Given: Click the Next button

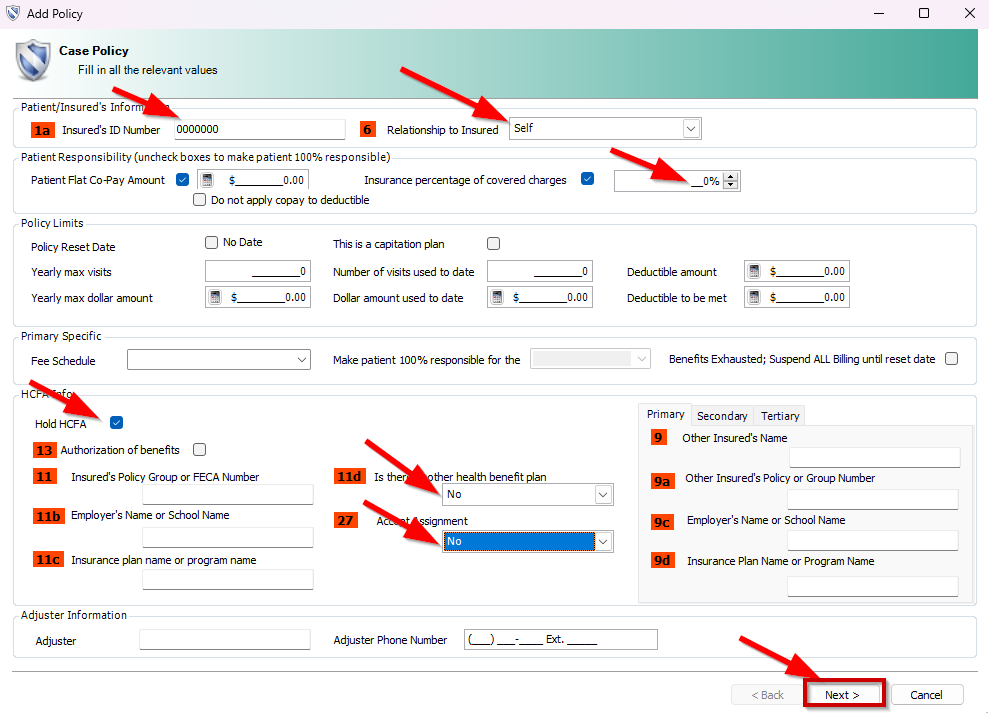Looking at the screenshot, I should point(843,695).
